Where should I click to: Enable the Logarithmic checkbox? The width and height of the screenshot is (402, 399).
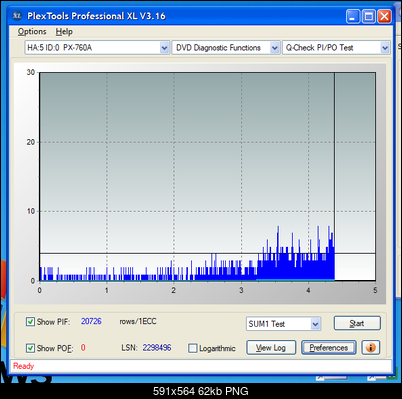[193, 348]
